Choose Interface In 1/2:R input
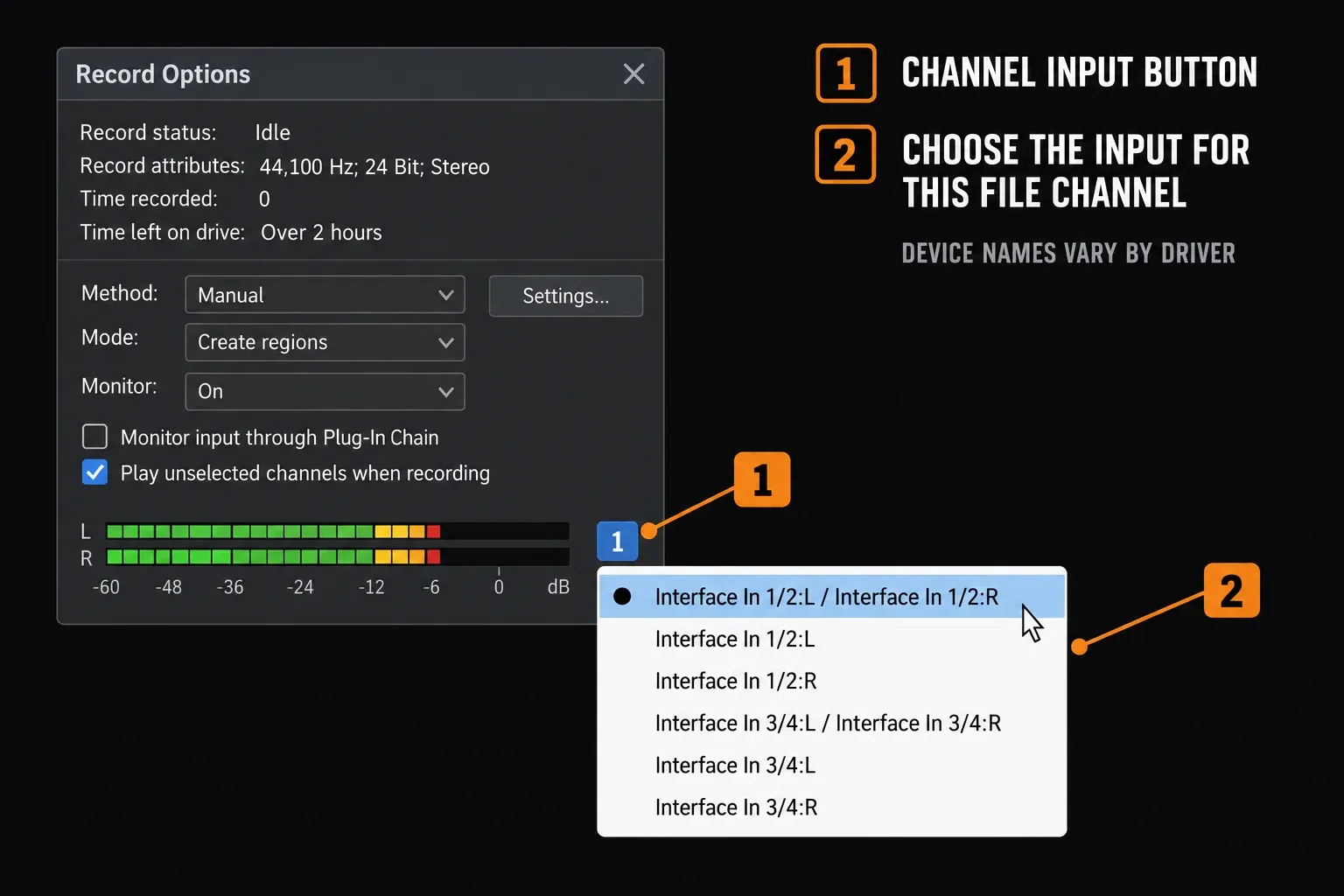The width and height of the screenshot is (1344, 896). (831, 681)
